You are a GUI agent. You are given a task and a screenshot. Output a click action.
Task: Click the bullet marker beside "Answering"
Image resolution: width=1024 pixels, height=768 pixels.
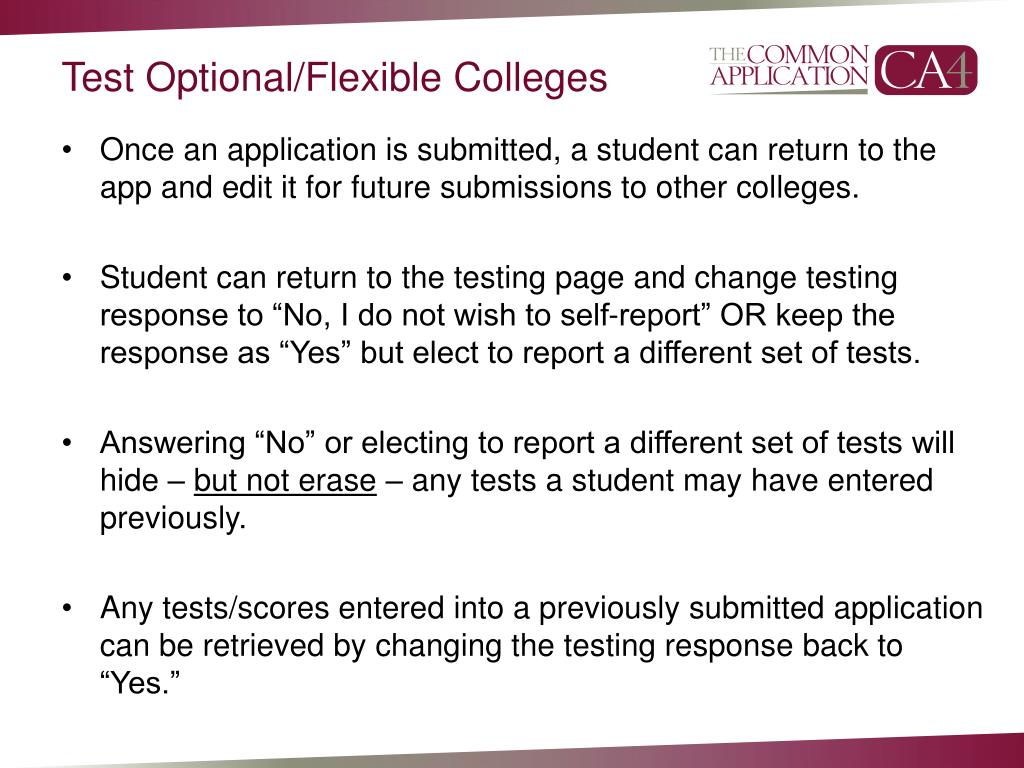[x=67, y=443]
